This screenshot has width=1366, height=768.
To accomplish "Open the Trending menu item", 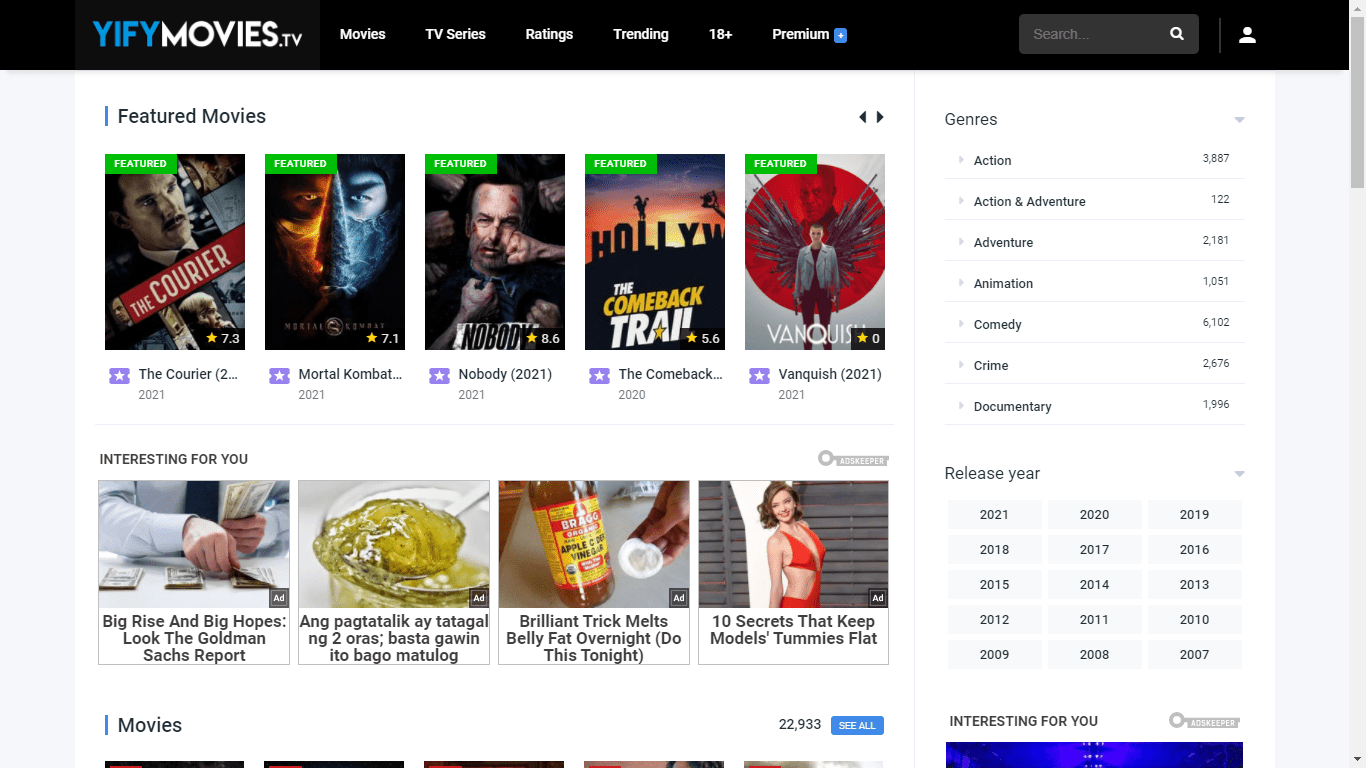I will tap(641, 34).
